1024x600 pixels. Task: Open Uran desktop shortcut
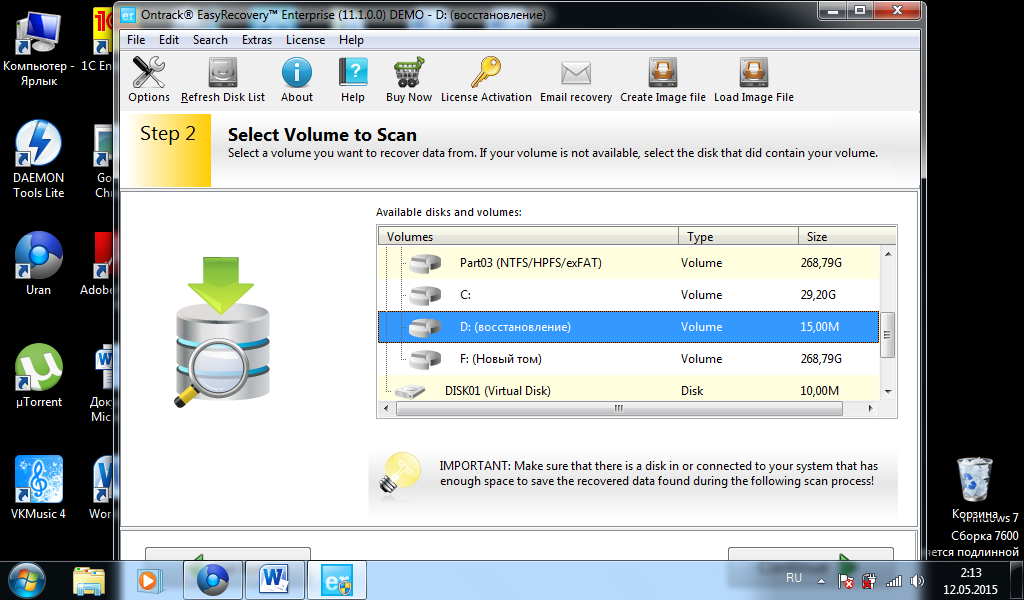[x=39, y=263]
